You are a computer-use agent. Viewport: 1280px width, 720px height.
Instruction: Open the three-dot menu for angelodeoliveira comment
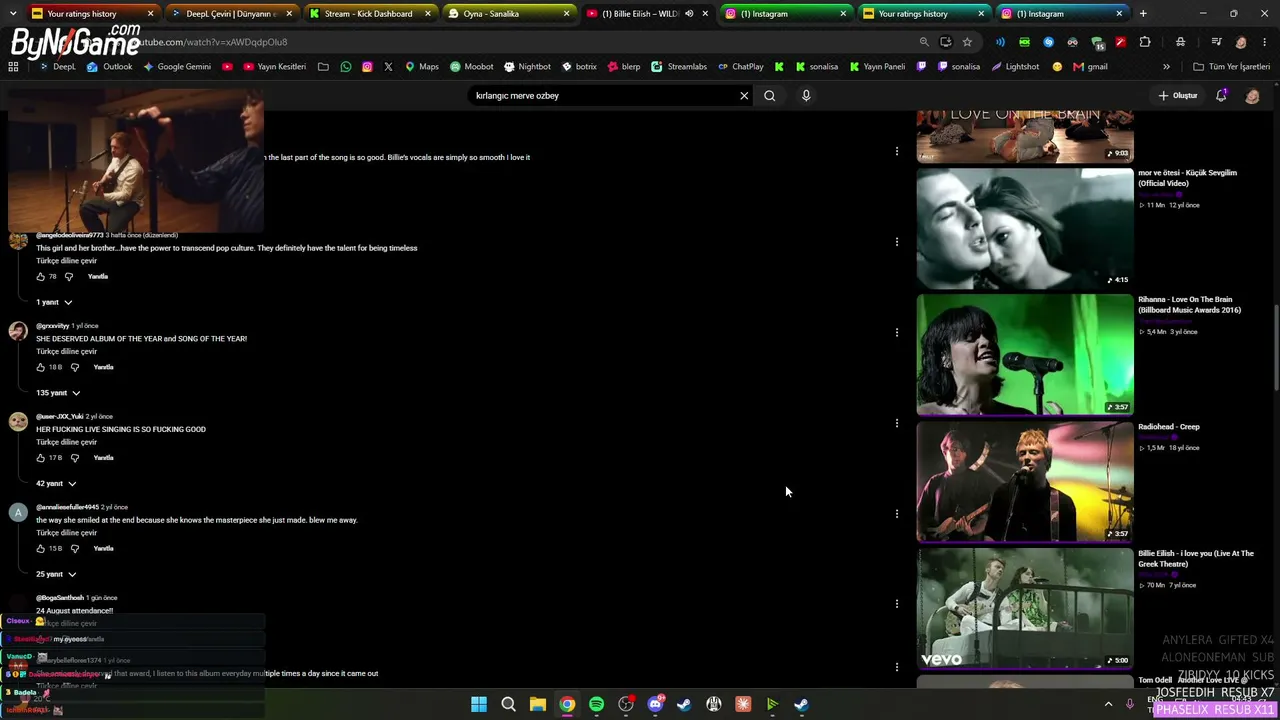pos(897,242)
